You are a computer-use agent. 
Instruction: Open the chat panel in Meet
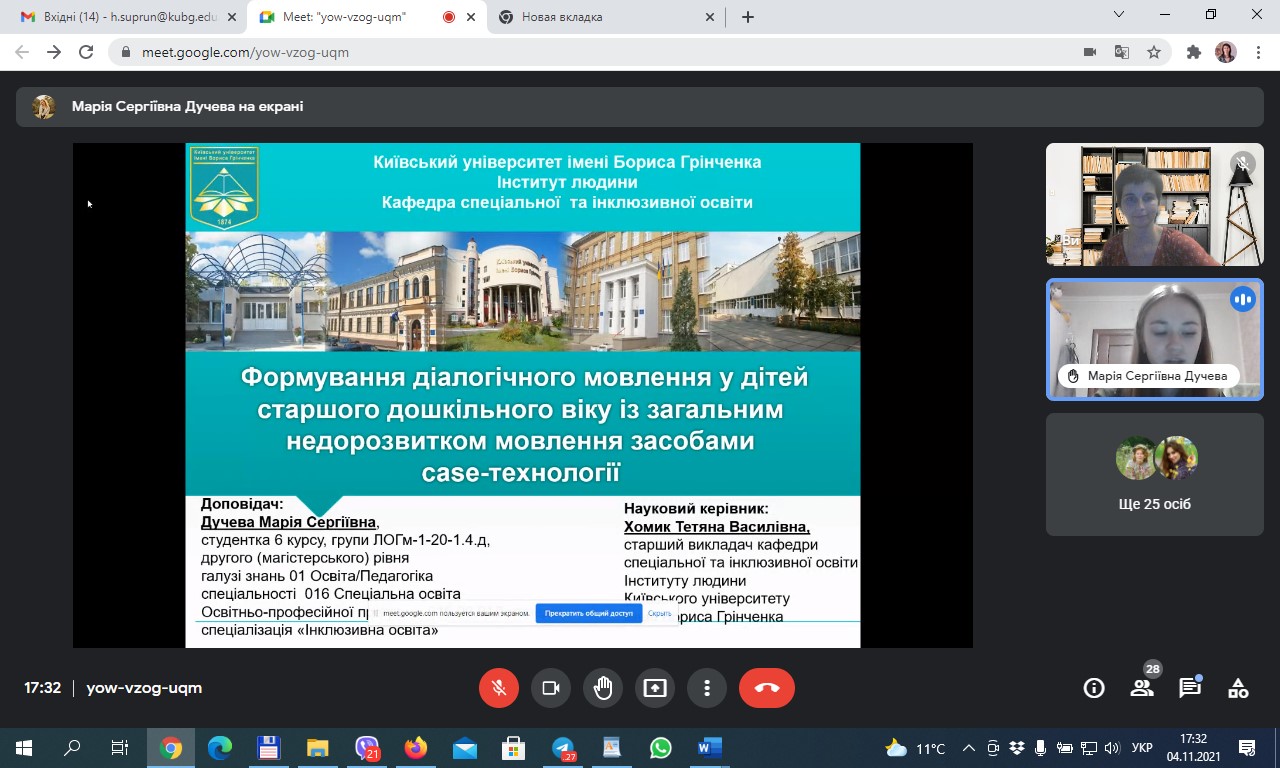point(1189,688)
